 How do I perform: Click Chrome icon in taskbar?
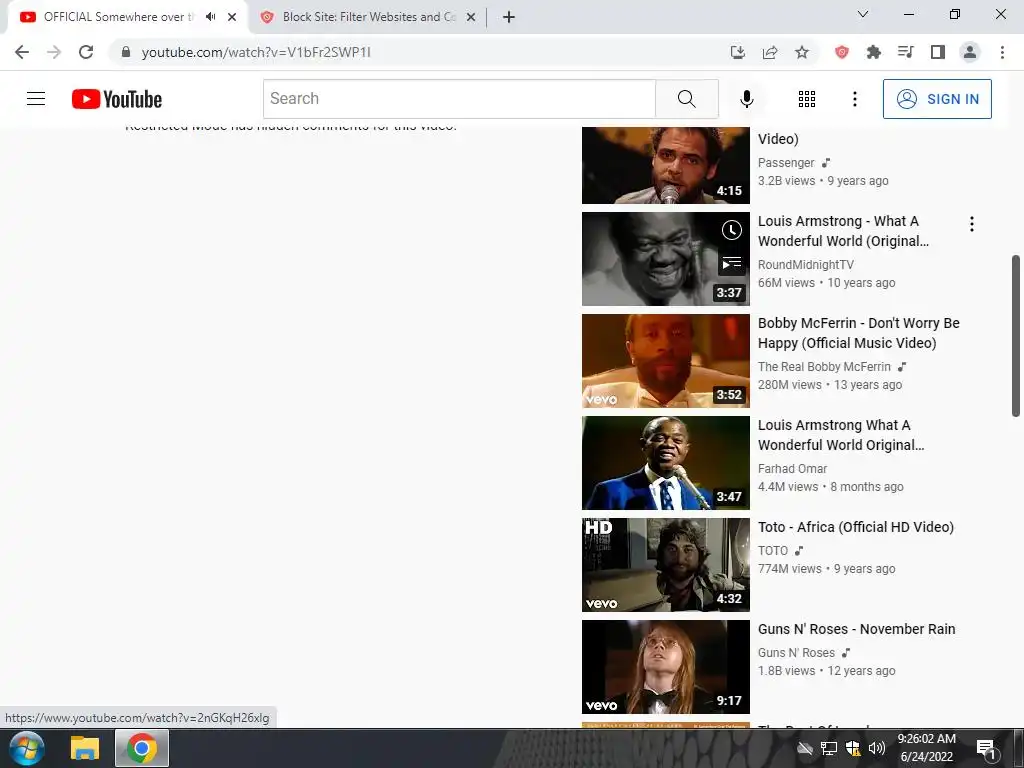tap(142, 748)
